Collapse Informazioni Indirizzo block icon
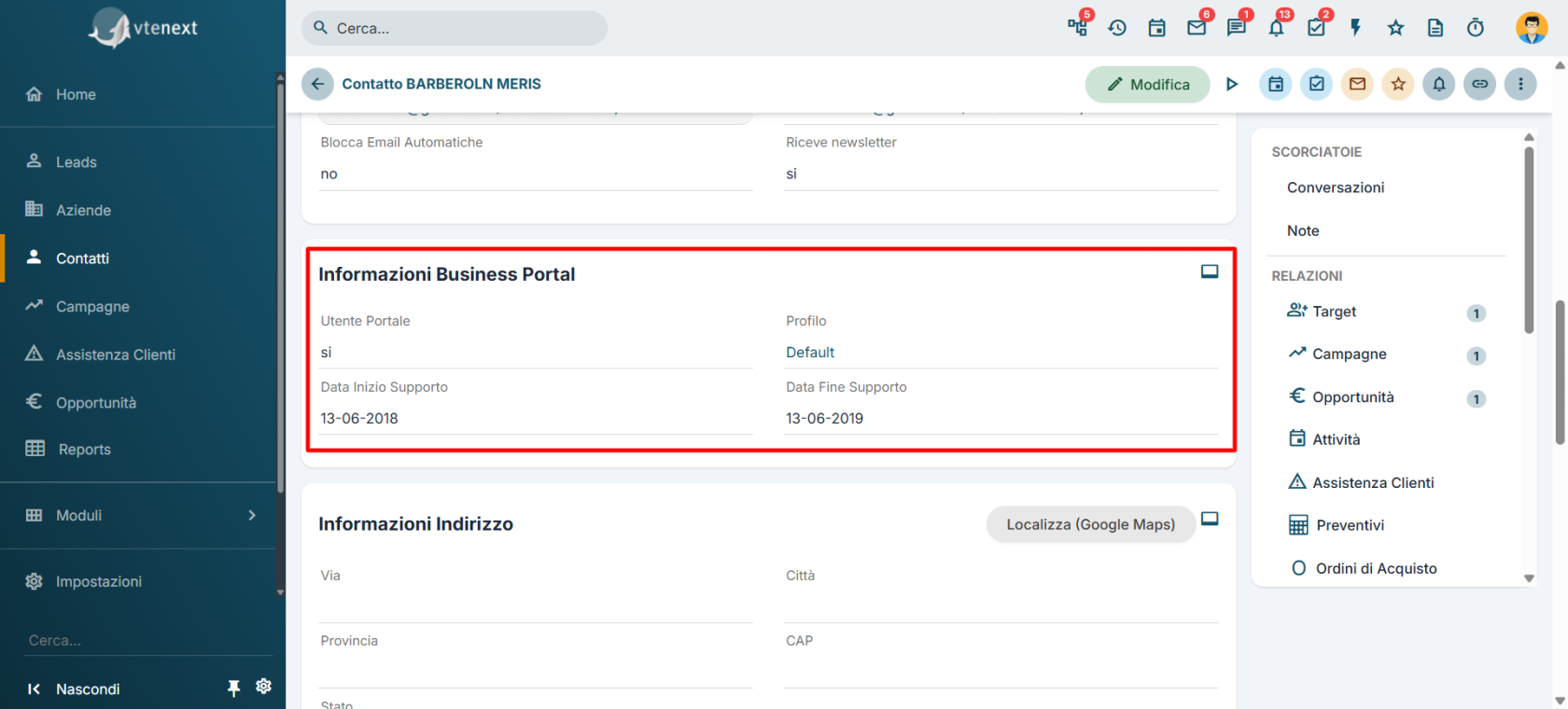The height and width of the screenshot is (709, 1568). coord(1210,519)
